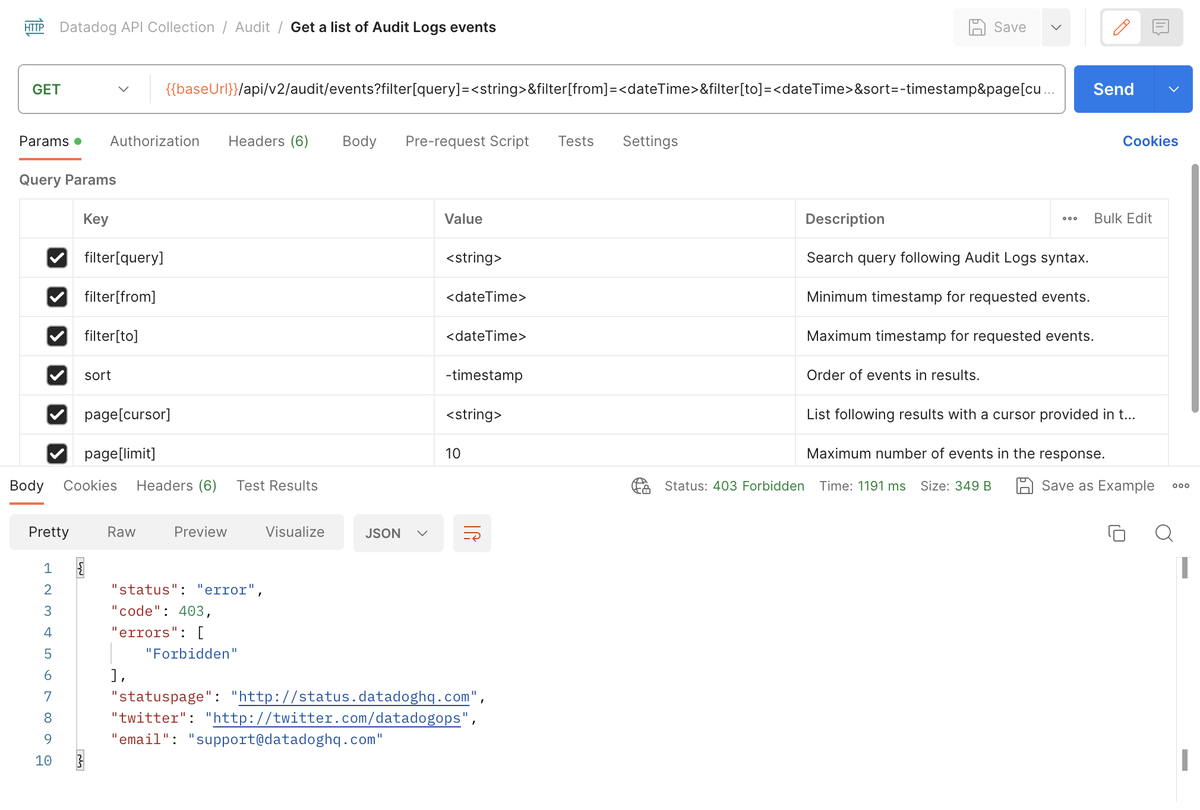Uncheck the filter[query] parameter
The width and height of the screenshot is (1200, 810).
(x=57, y=257)
